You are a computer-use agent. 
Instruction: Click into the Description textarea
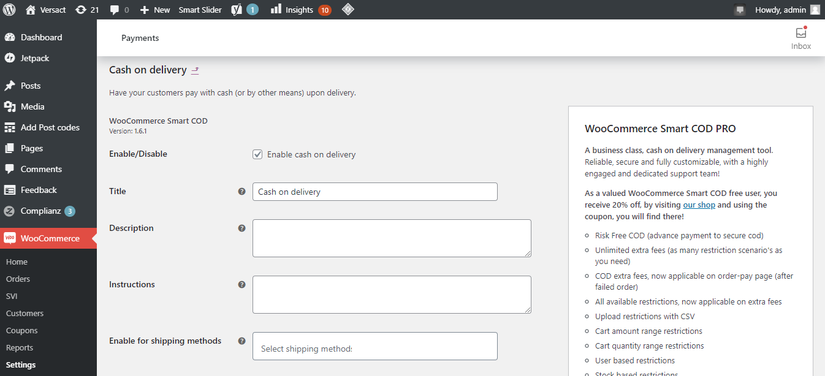[391, 238]
